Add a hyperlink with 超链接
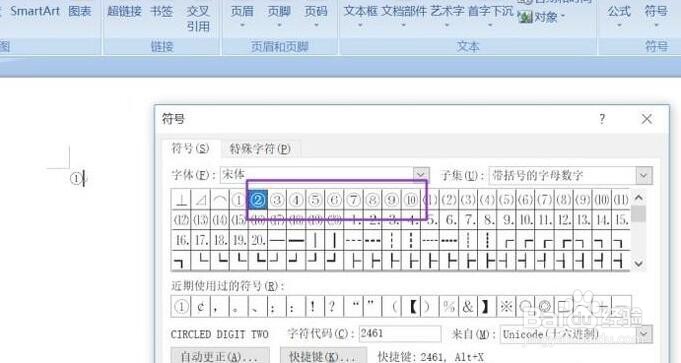The width and height of the screenshot is (681, 363). click(125, 11)
